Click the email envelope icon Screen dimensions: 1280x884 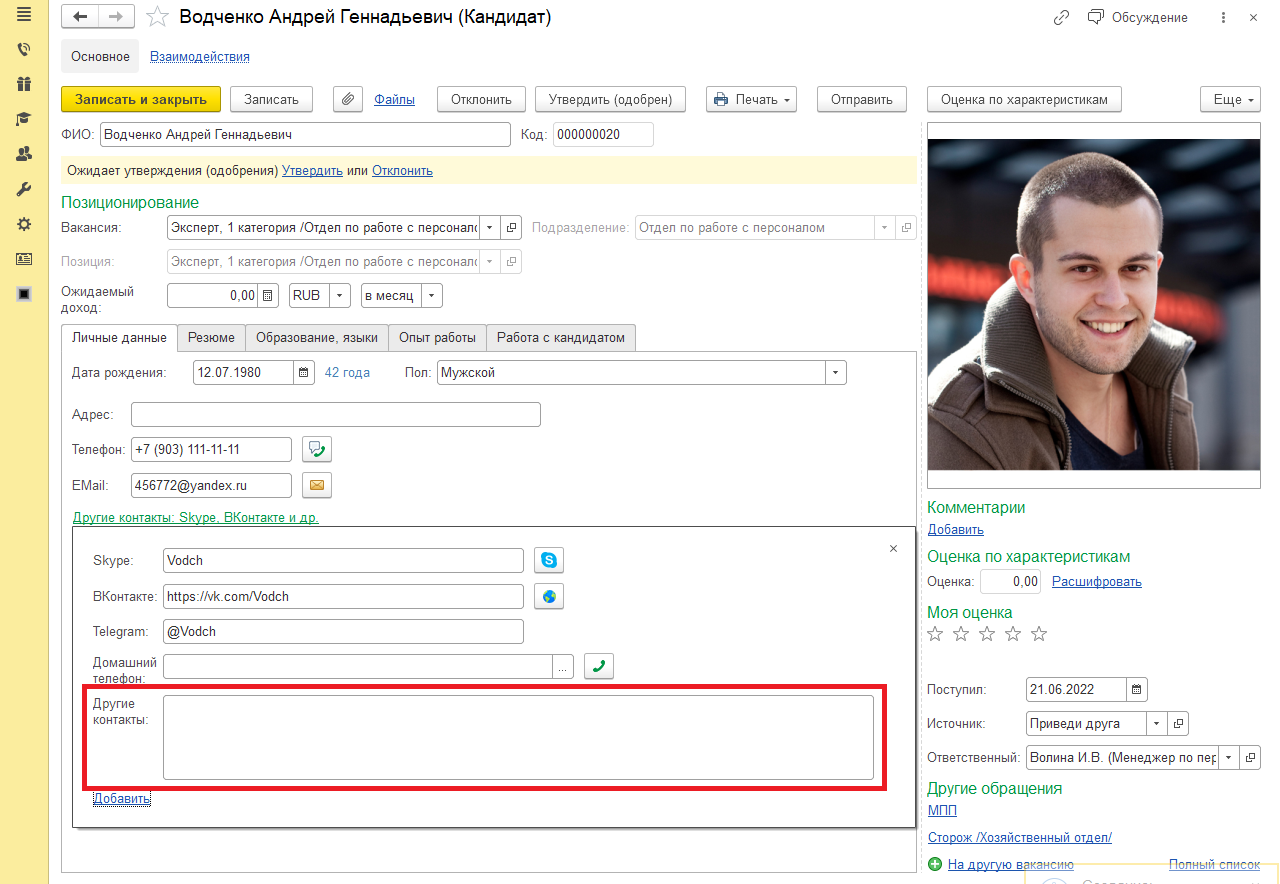tap(316, 486)
